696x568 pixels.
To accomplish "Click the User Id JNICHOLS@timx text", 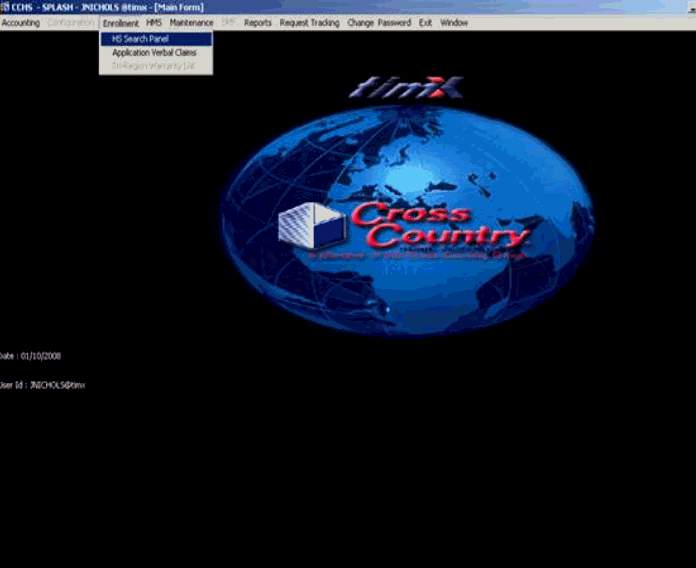I will [x=42, y=385].
